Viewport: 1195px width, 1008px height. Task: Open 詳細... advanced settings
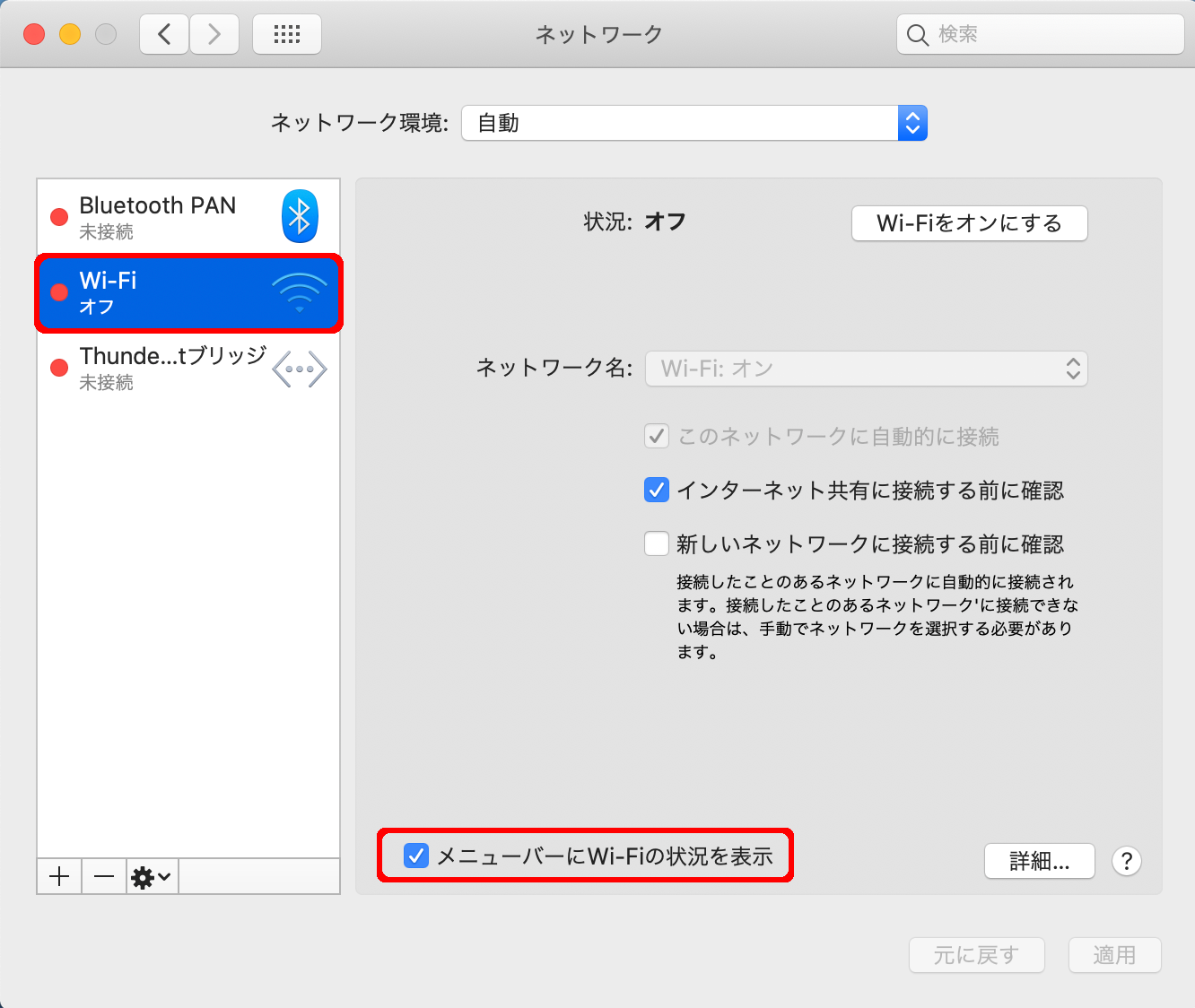point(1040,861)
